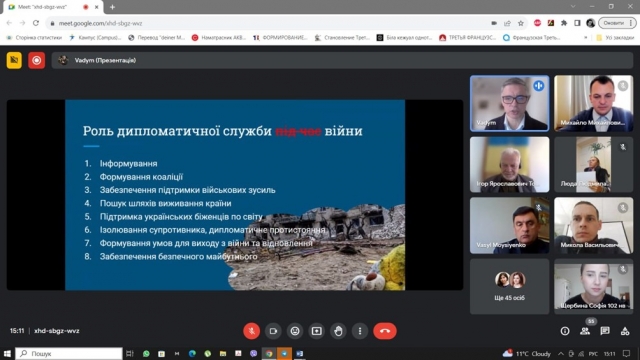This screenshot has width=640, height=360.
Task: Select Vadym's video tile
Action: (x=509, y=103)
